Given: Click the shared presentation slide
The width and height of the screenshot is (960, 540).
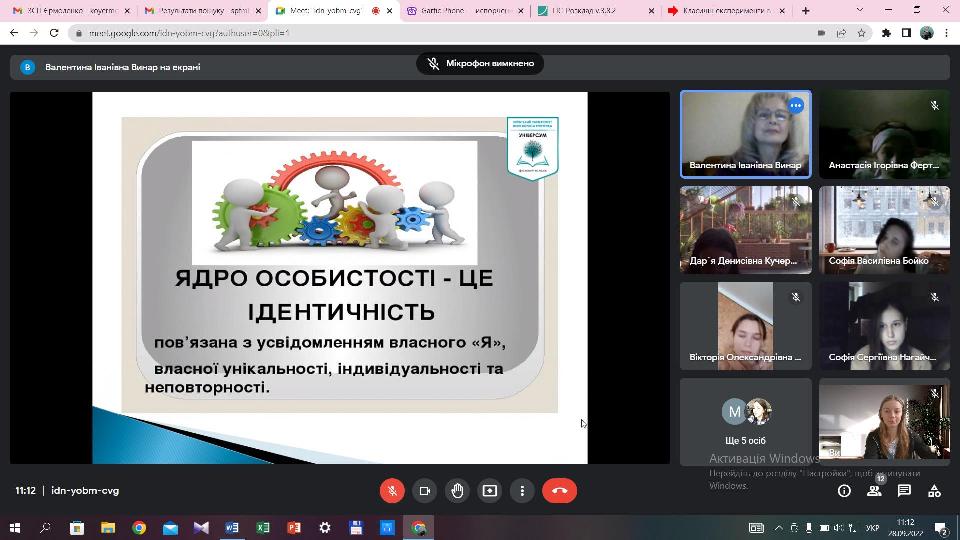Looking at the screenshot, I should point(340,277).
